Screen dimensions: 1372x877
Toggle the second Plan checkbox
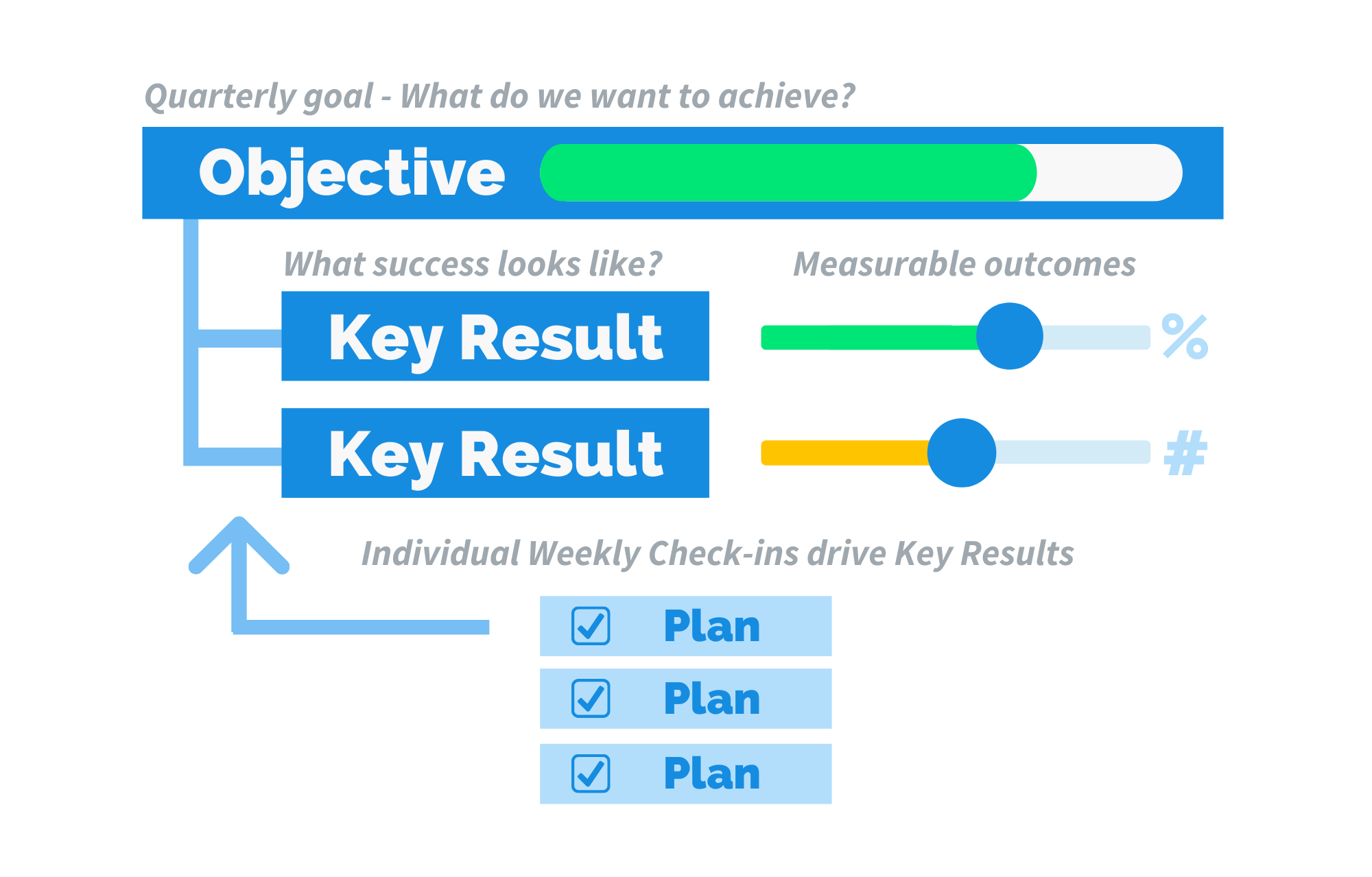click(x=591, y=698)
